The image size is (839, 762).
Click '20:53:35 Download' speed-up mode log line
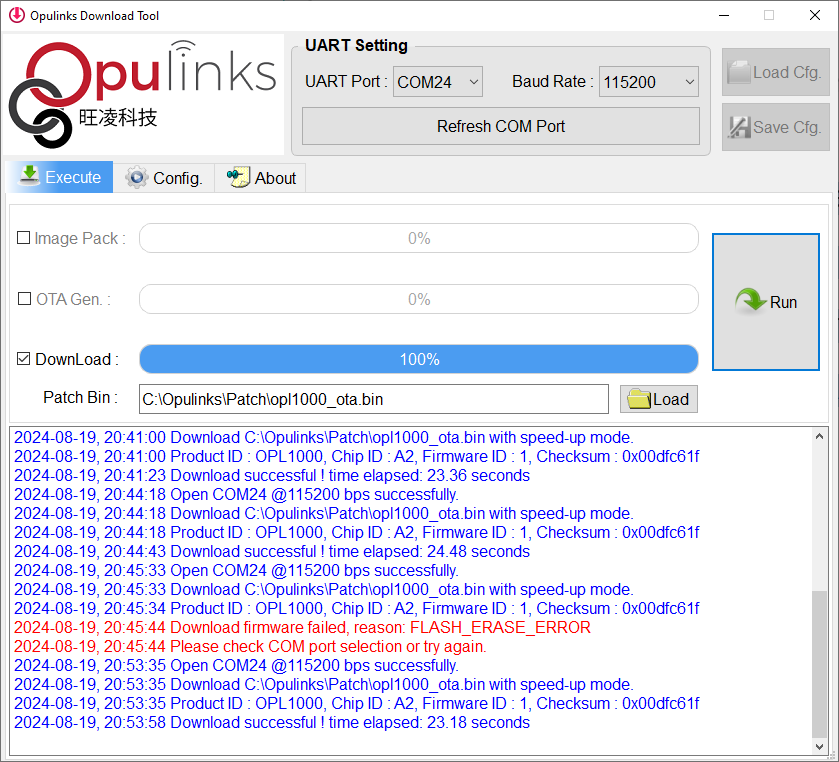(x=324, y=684)
